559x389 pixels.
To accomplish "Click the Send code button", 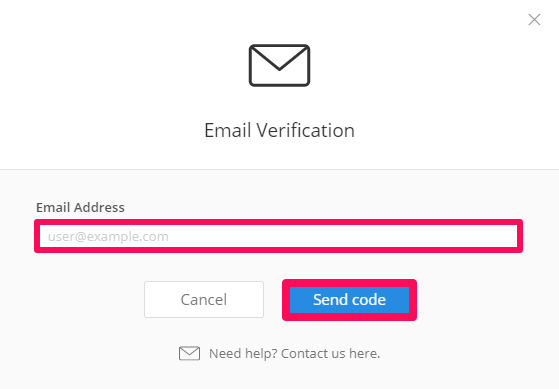I will pos(349,300).
